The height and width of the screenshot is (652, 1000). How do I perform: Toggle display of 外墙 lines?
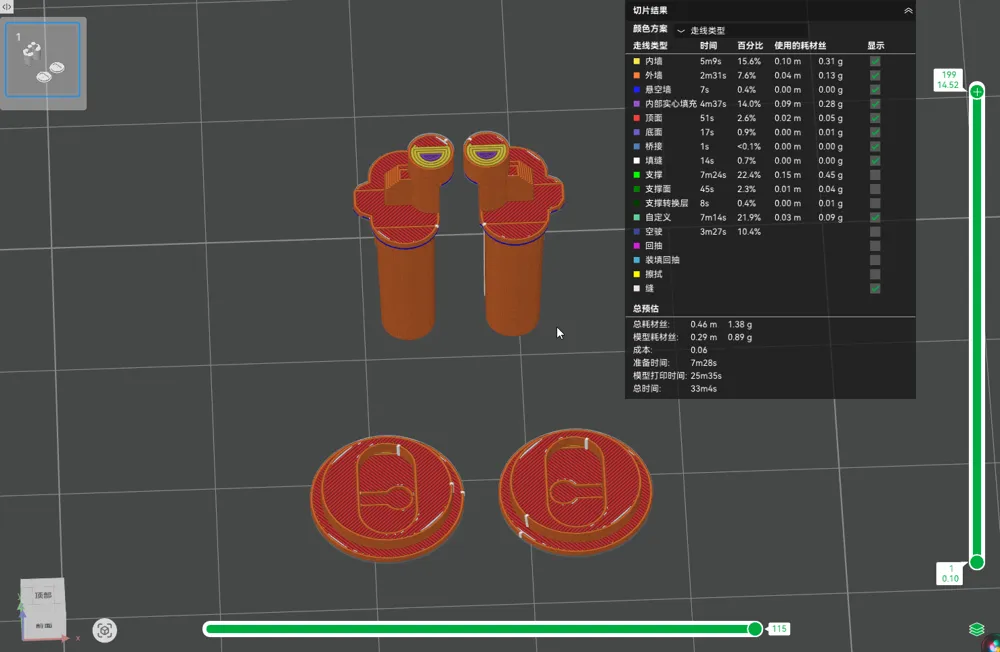point(875,75)
